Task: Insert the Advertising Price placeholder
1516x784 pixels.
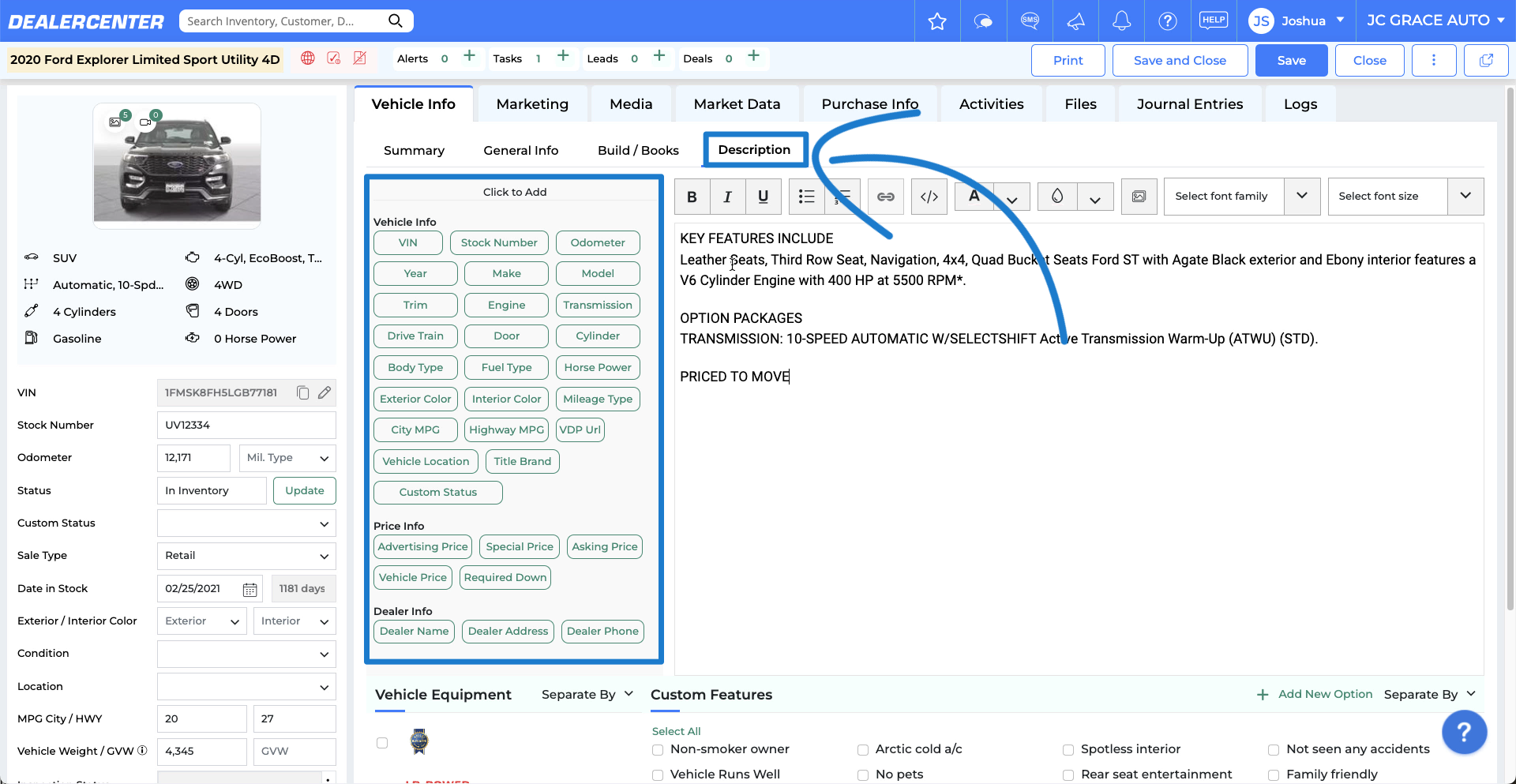Action: (x=422, y=546)
